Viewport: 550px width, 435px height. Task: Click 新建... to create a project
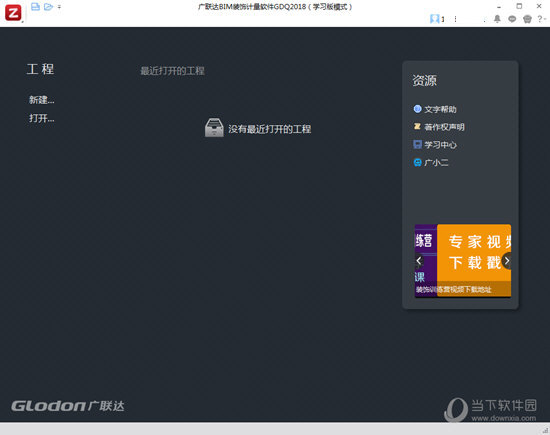point(41,100)
